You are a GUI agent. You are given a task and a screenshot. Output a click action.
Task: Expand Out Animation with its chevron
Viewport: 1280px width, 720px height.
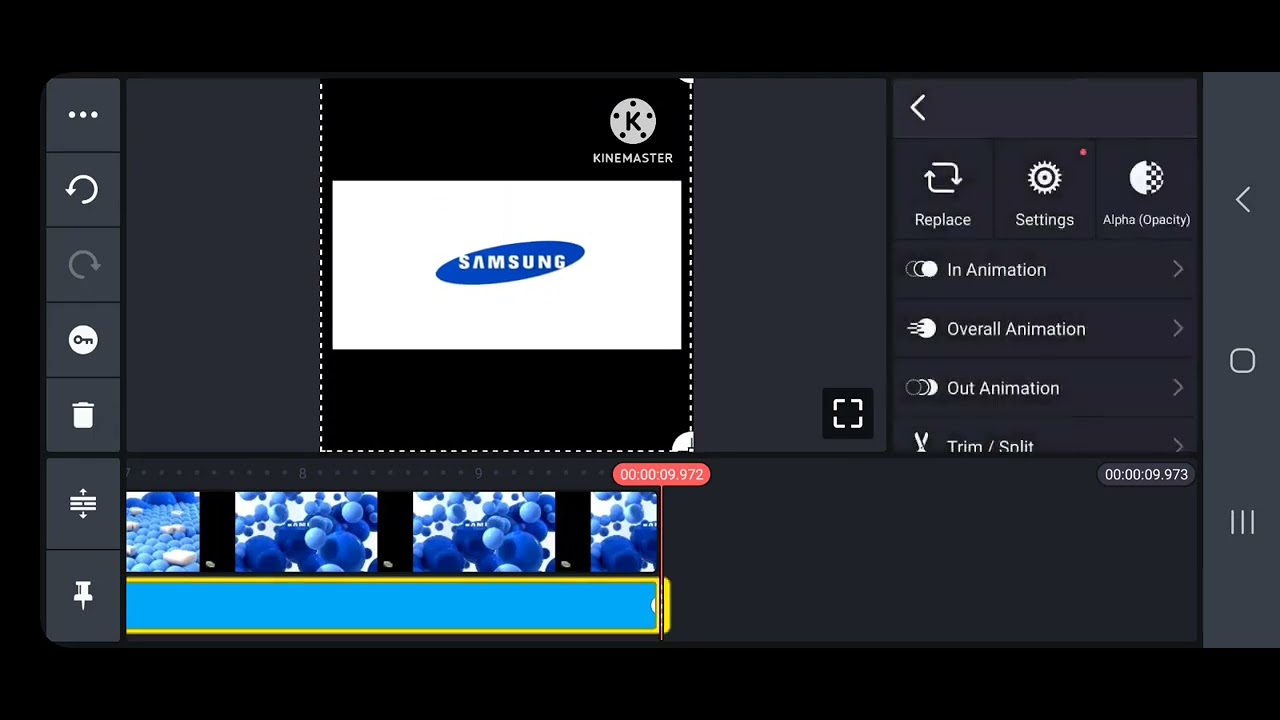click(1178, 388)
